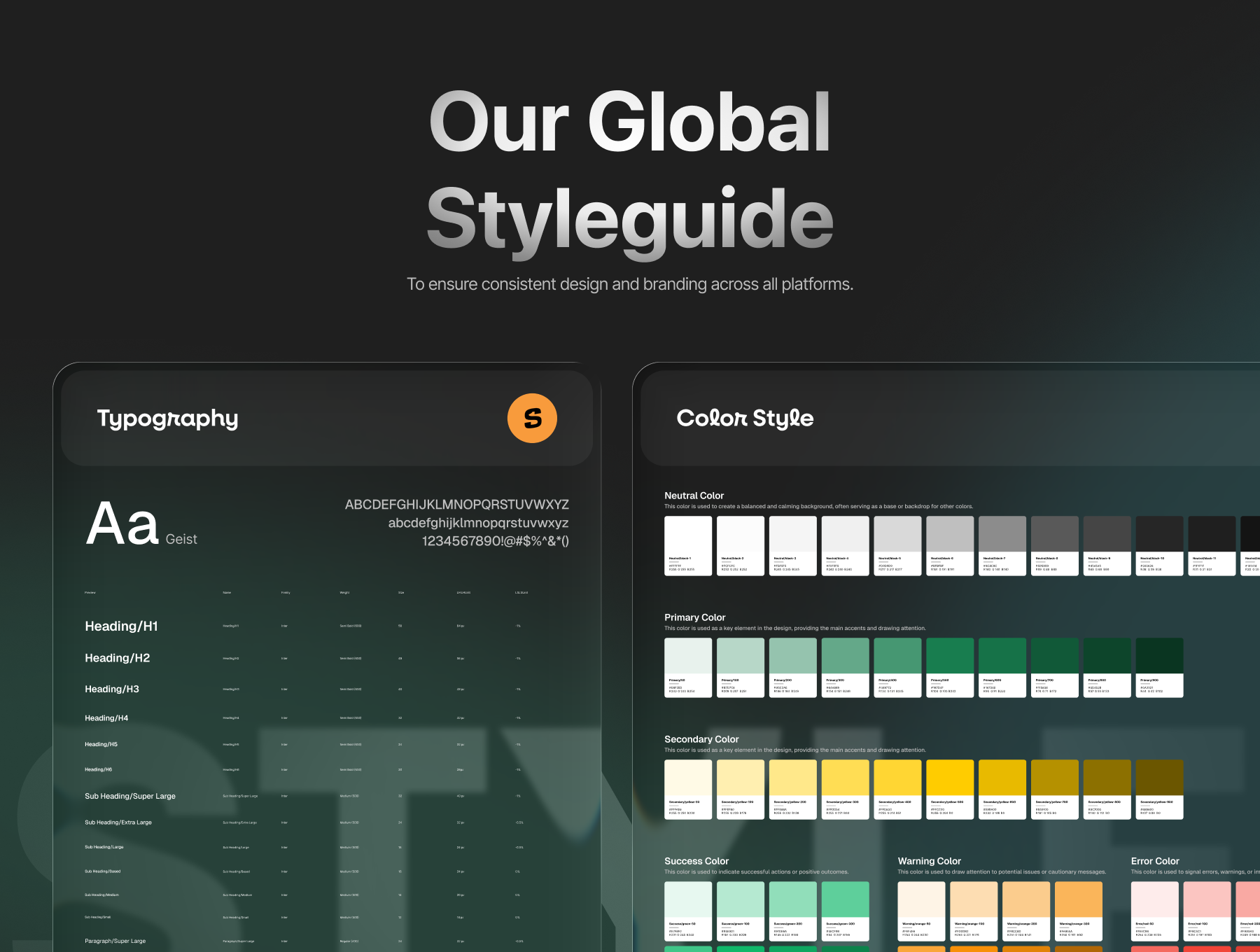Choose the Secondary/yellow-500 swatch
This screenshot has width=1260, height=952.
tap(950, 789)
